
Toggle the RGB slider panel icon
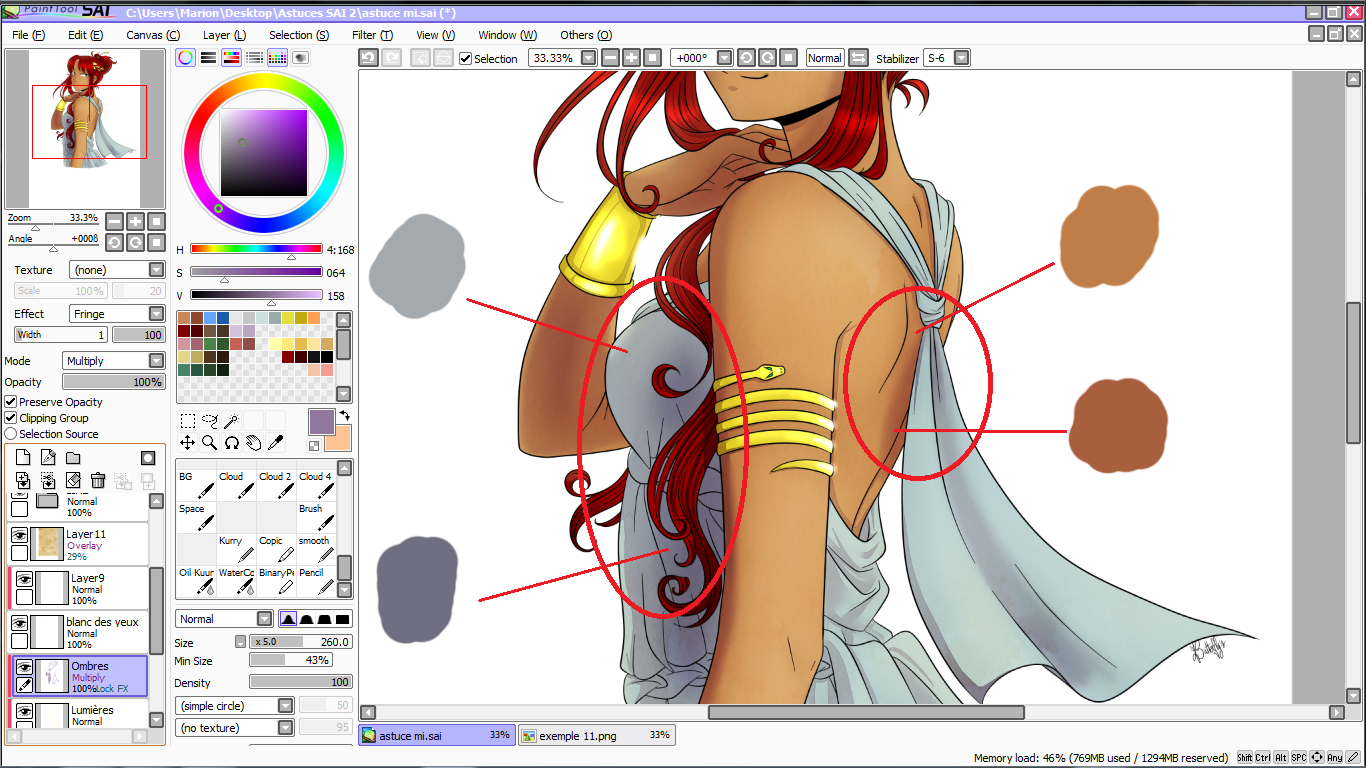coord(208,58)
